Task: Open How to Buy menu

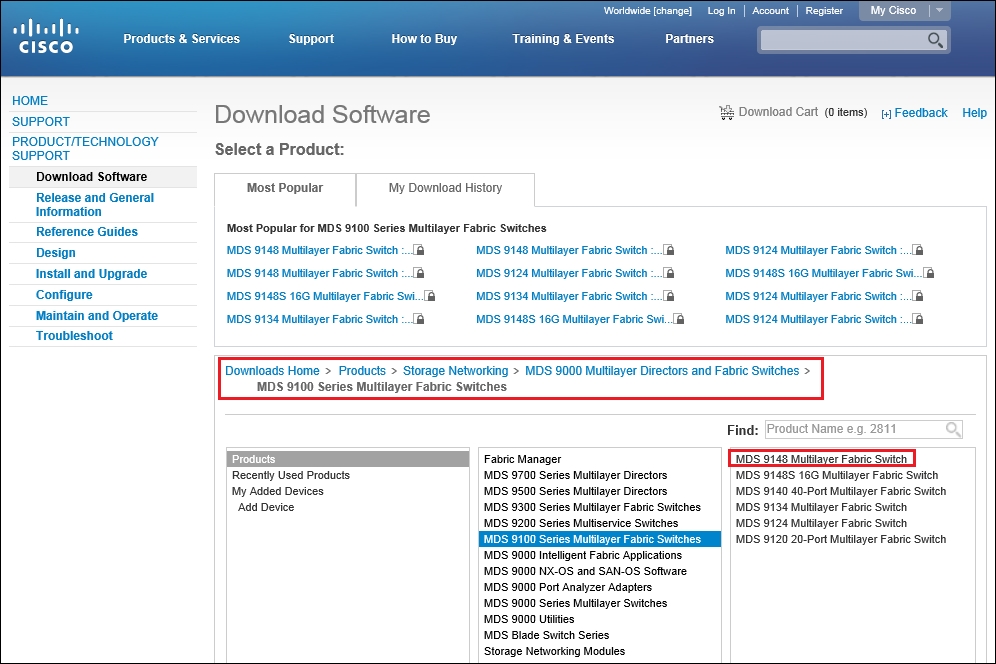Action: (x=424, y=39)
